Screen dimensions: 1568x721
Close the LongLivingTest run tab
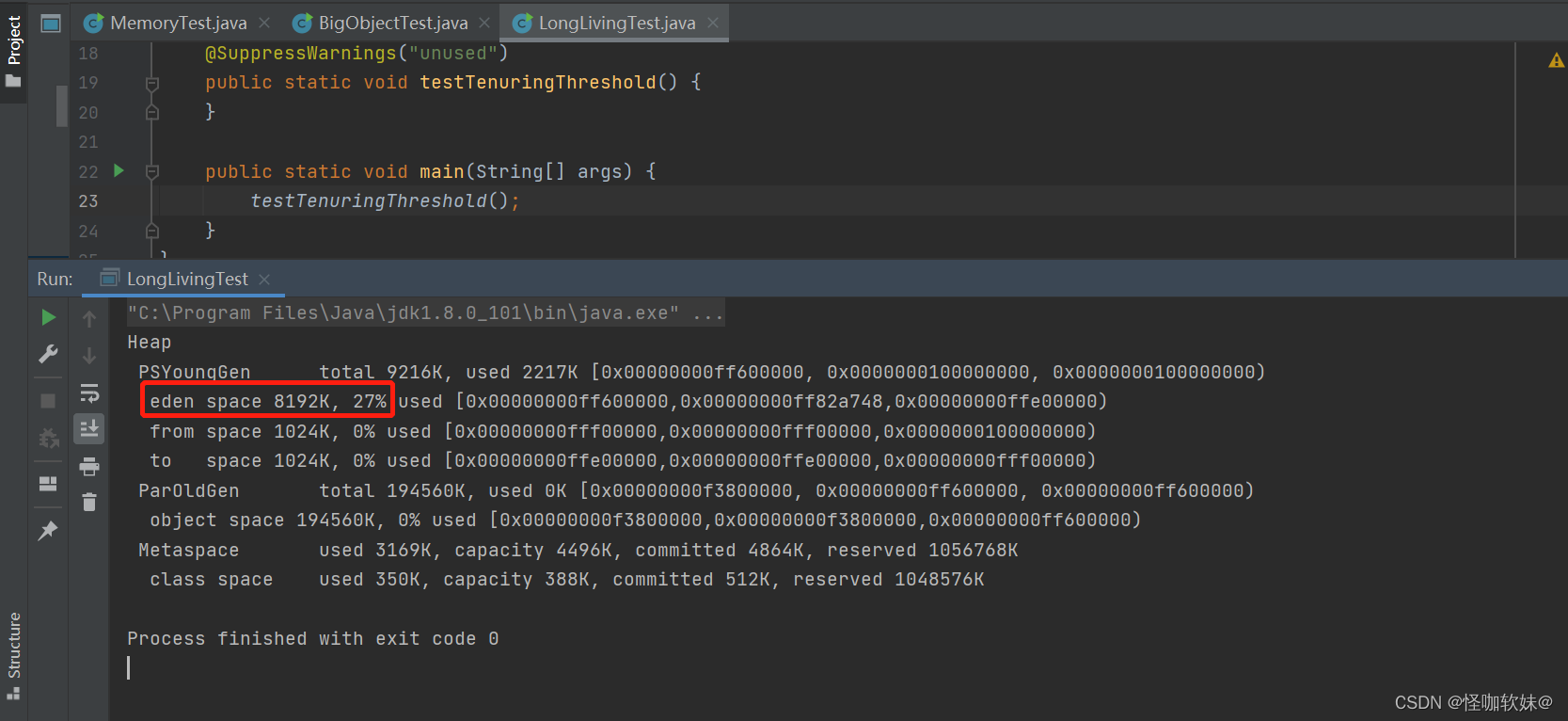[264, 280]
